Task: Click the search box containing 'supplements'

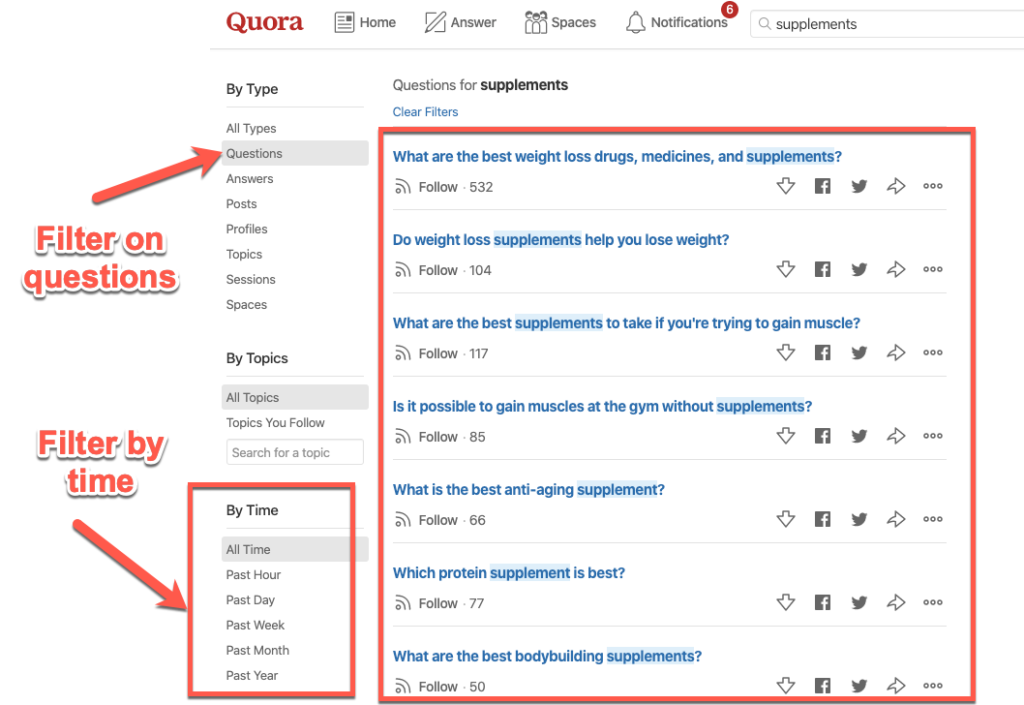Action: [887, 24]
